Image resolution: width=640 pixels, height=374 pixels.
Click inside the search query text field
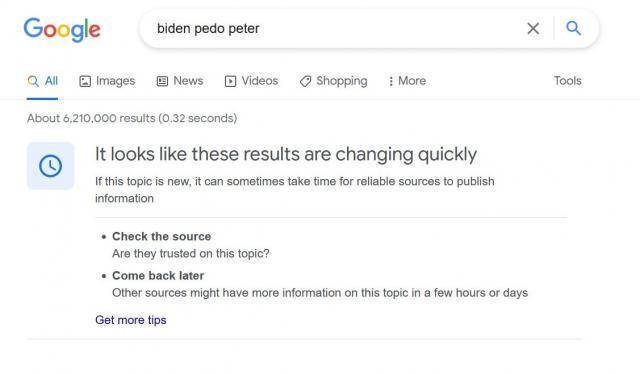[335, 29]
